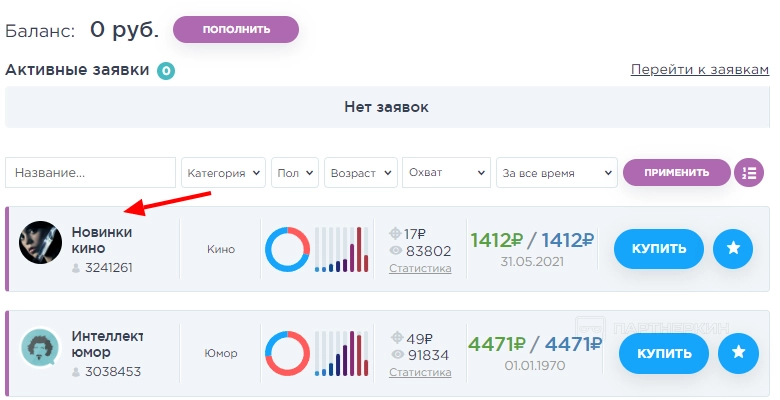The height and width of the screenshot is (400, 780).
Task: Click the 83802 reach value
Action: (x=428, y=251)
